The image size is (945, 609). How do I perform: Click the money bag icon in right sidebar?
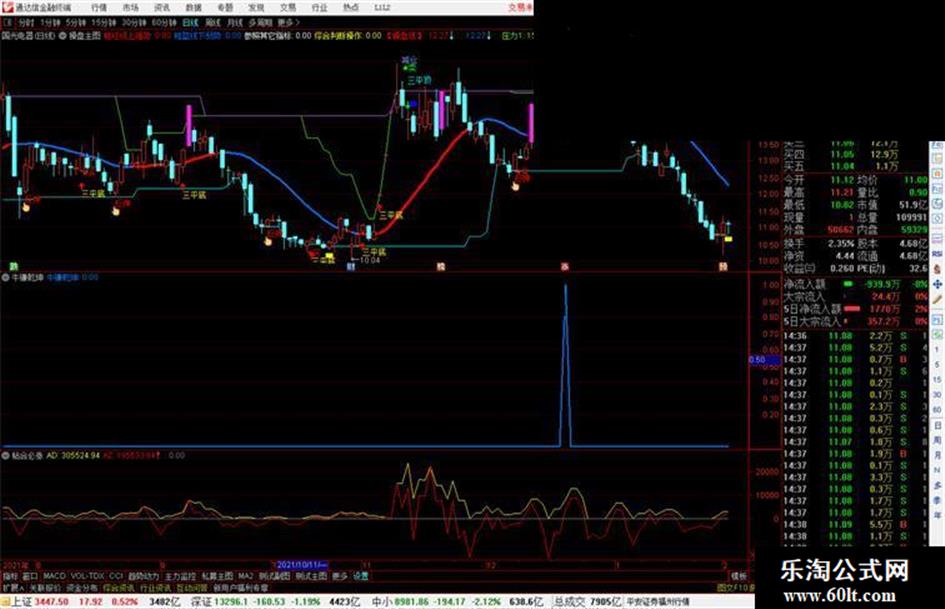(x=937, y=269)
